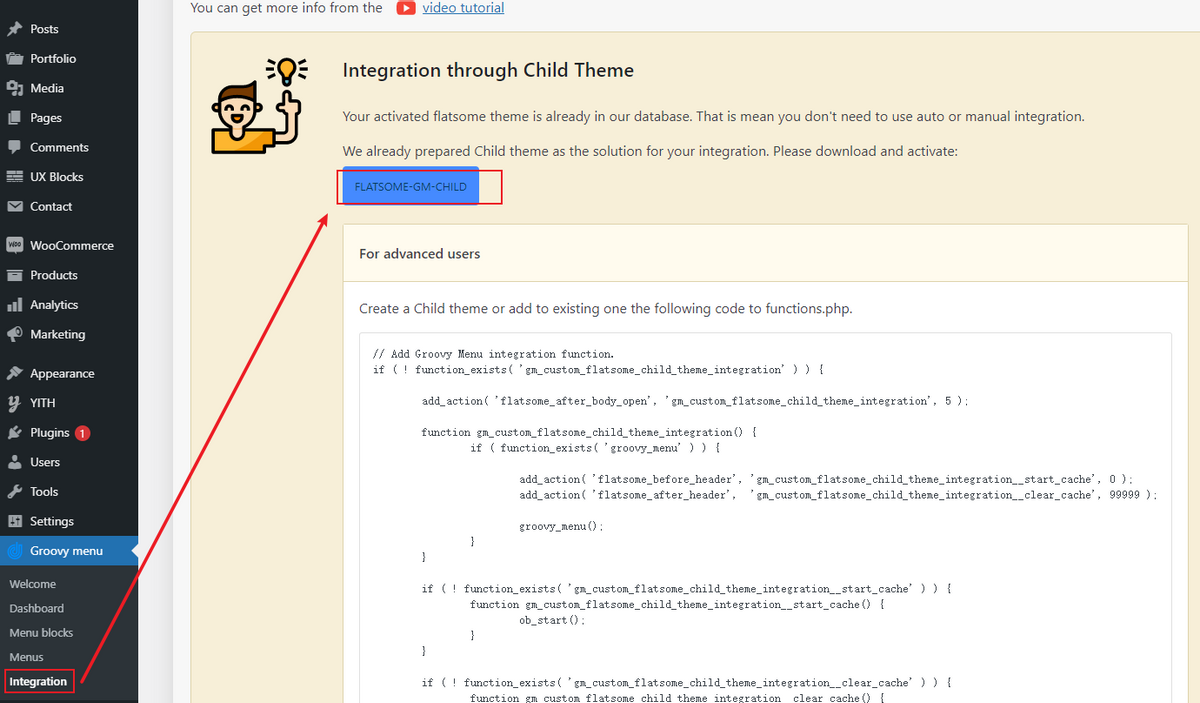Viewport: 1200px width, 703px height.
Task: Click the Groovy menu logo icon
Action: click(x=14, y=551)
